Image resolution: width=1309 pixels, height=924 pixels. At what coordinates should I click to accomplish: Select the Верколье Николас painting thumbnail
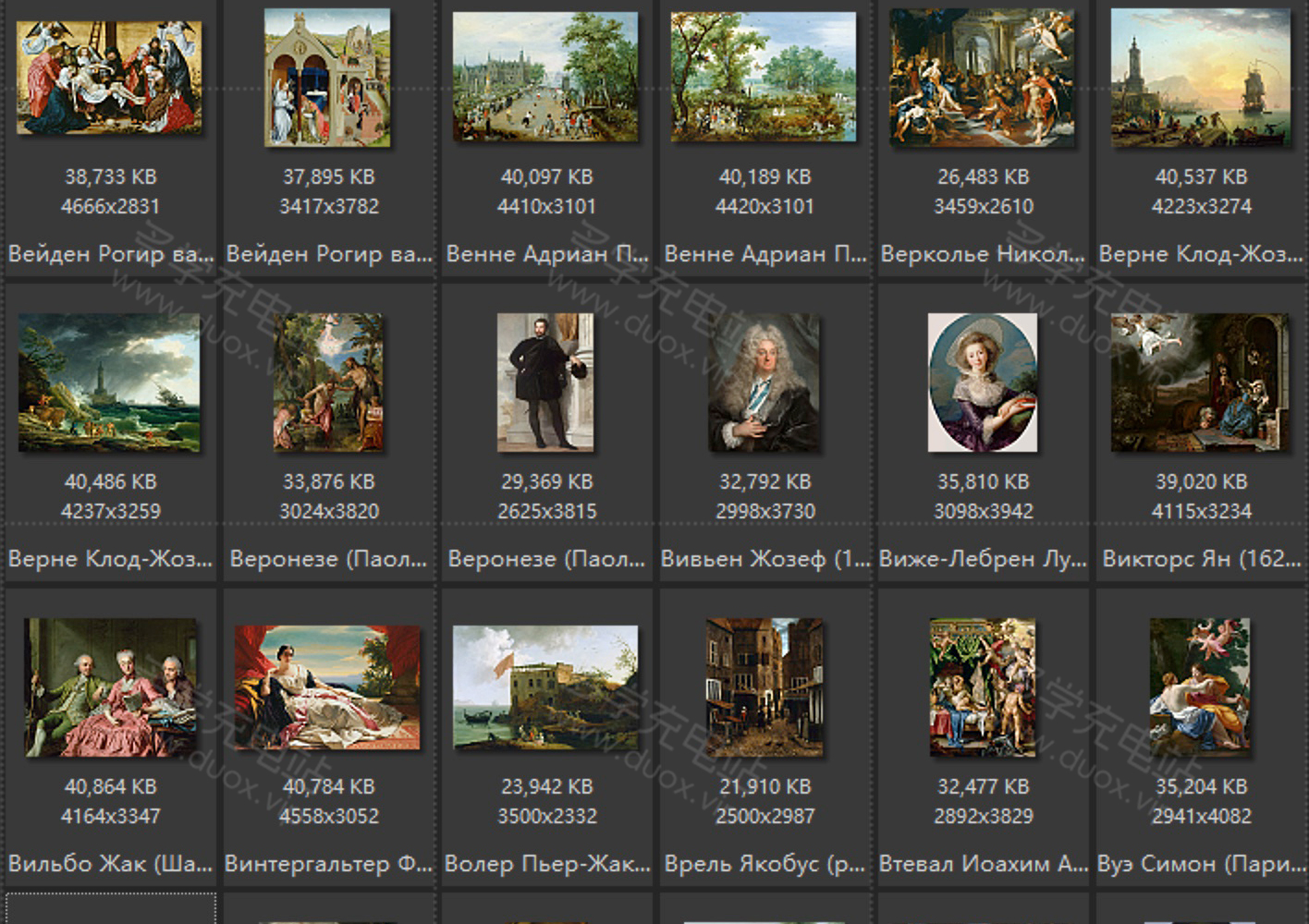point(982,78)
